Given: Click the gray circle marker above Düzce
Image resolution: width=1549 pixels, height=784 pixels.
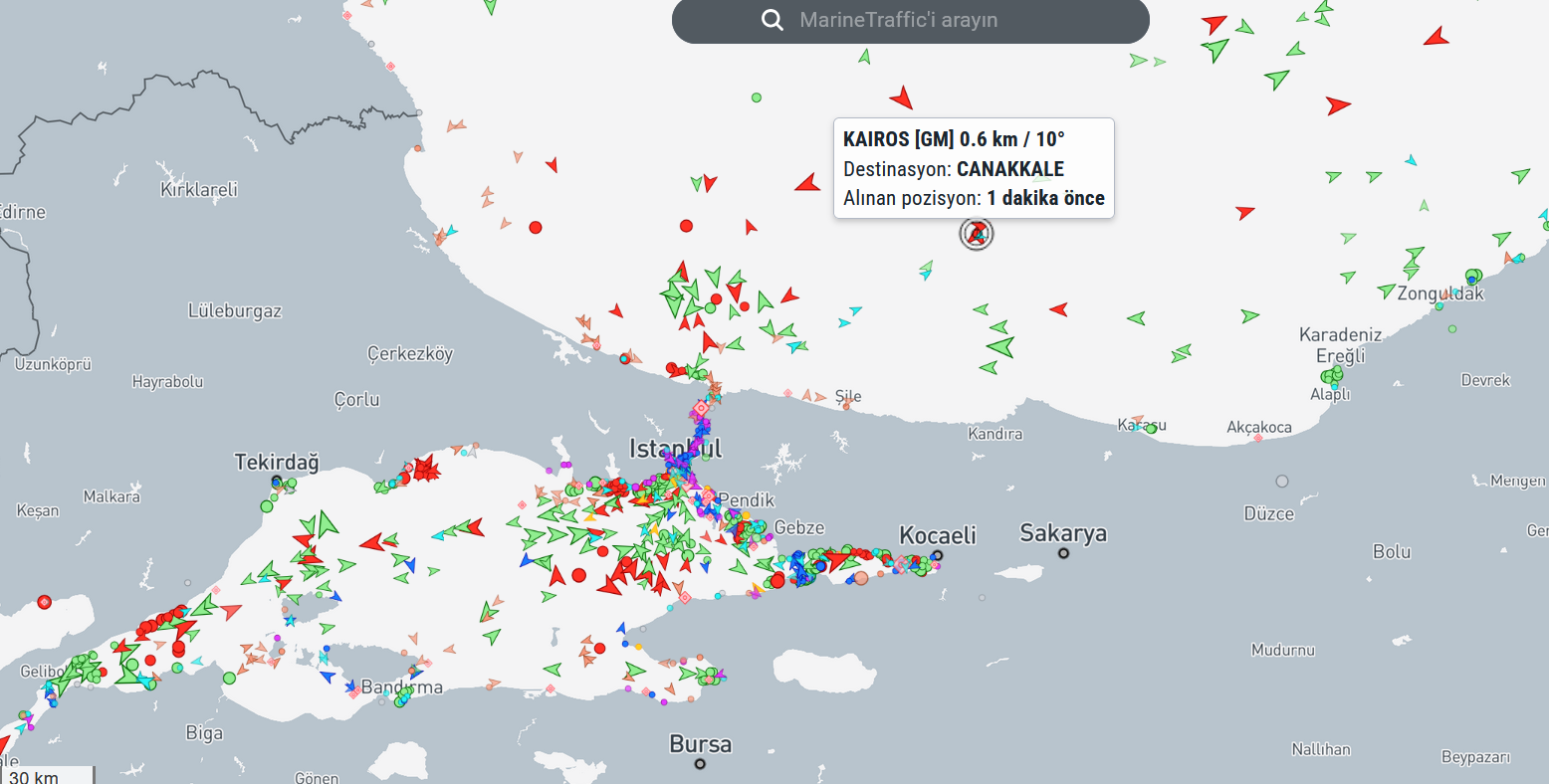Looking at the screenshot, I should pos(1282,482).
